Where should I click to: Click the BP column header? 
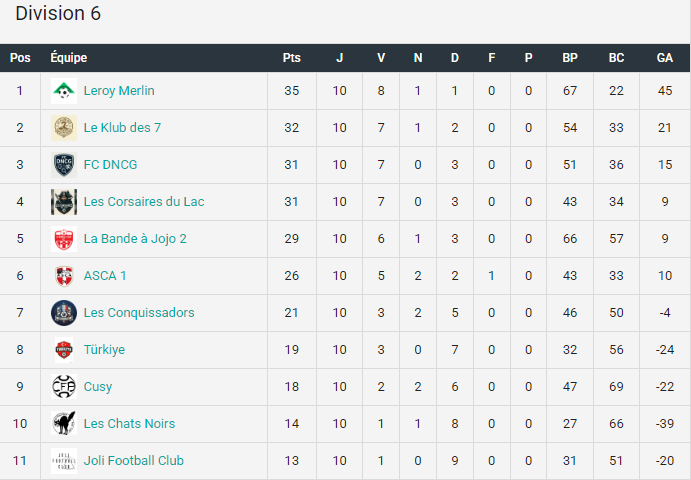pyautogui.click(x=570, y=58)
